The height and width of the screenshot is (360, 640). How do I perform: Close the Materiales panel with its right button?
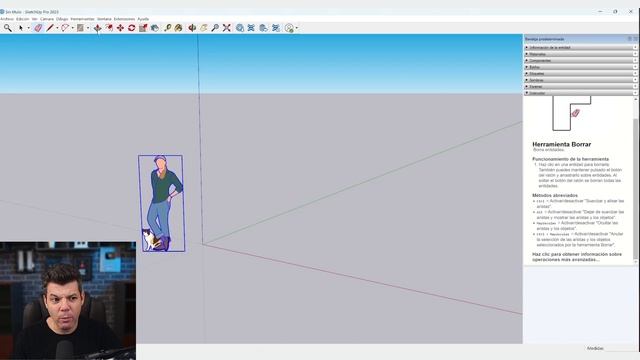coord(636,54)
